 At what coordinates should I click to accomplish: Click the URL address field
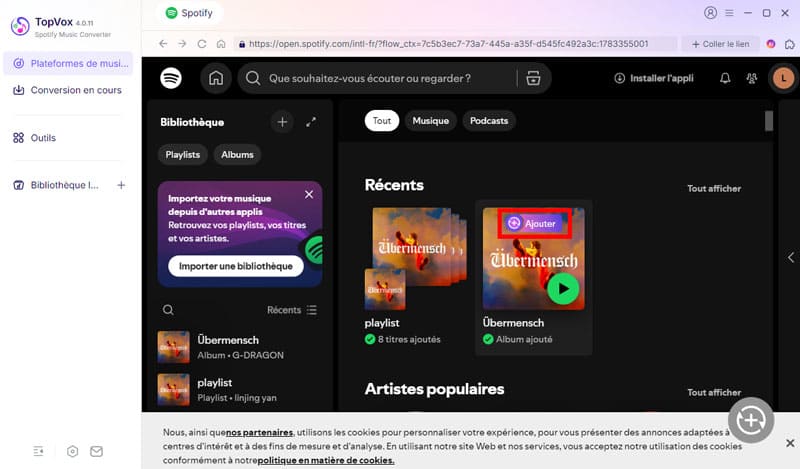(457, 44)
